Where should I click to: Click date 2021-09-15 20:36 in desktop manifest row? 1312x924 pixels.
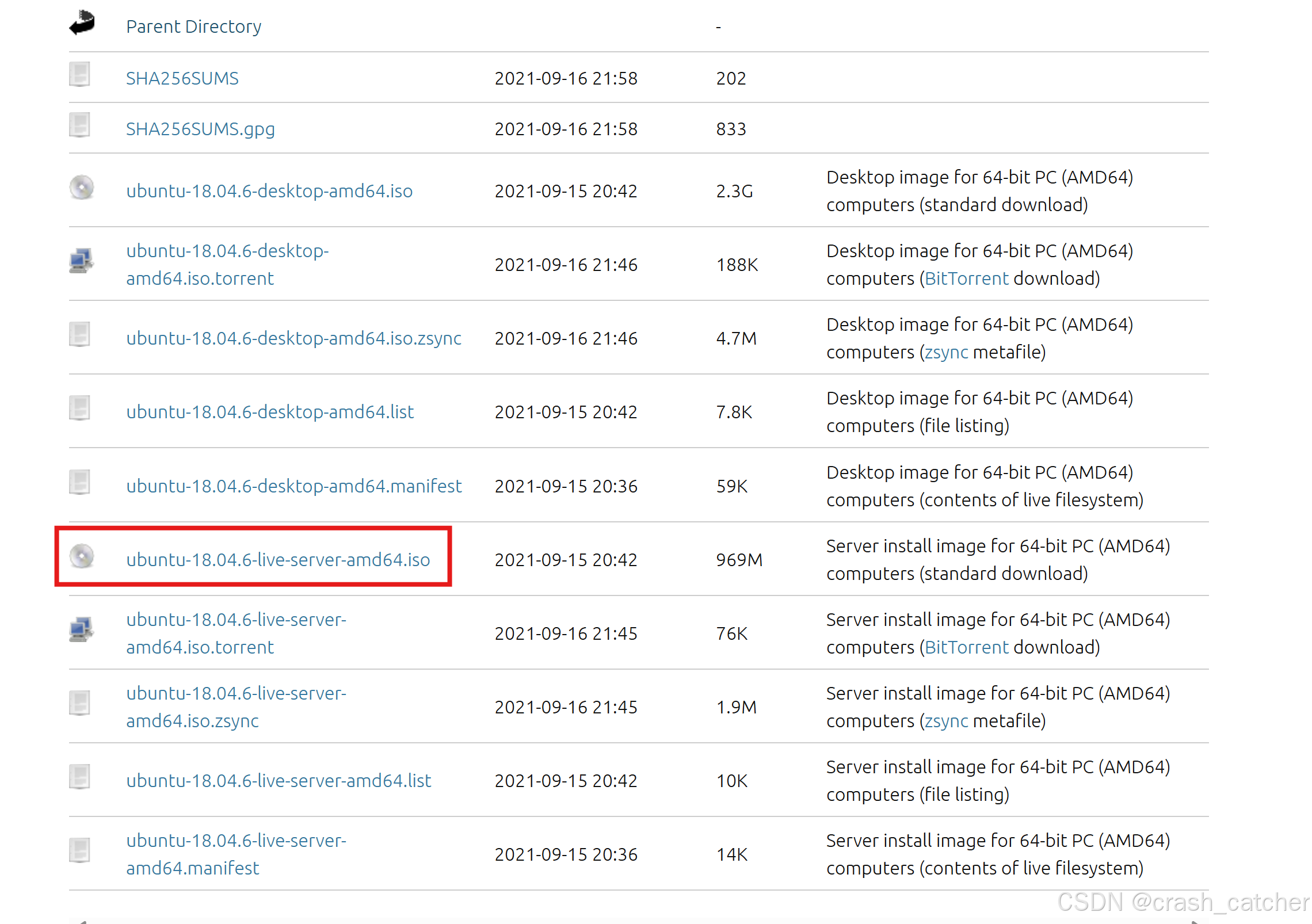pyautogui.click(x=566, y=486)
